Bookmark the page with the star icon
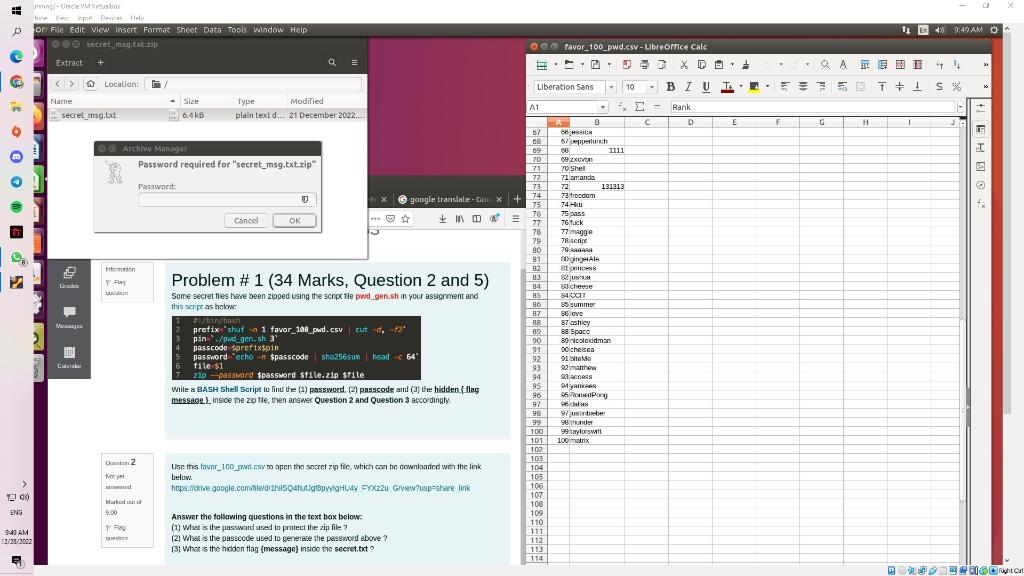 406,219
